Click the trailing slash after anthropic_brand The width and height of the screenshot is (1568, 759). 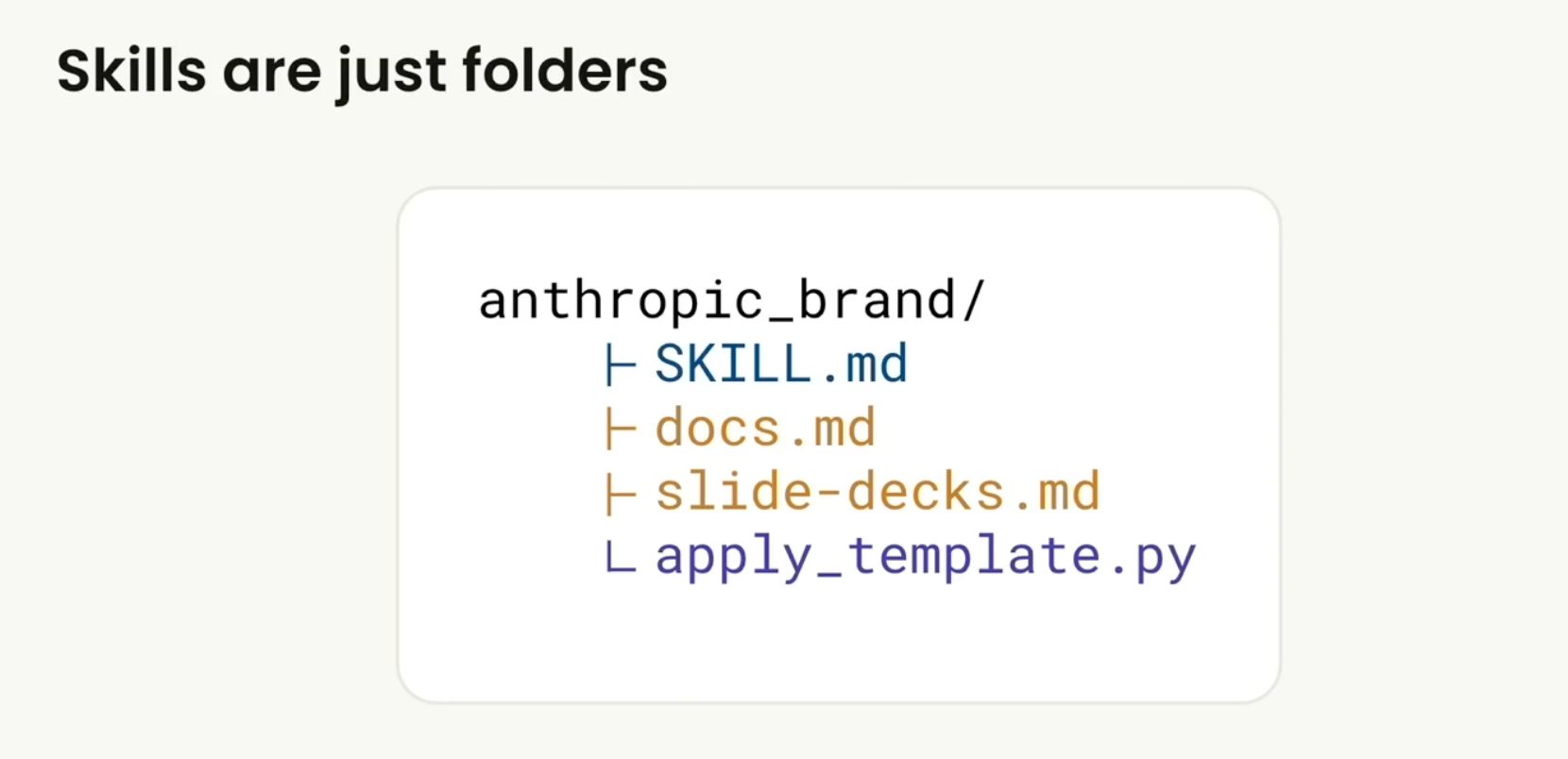coord(974,301)
